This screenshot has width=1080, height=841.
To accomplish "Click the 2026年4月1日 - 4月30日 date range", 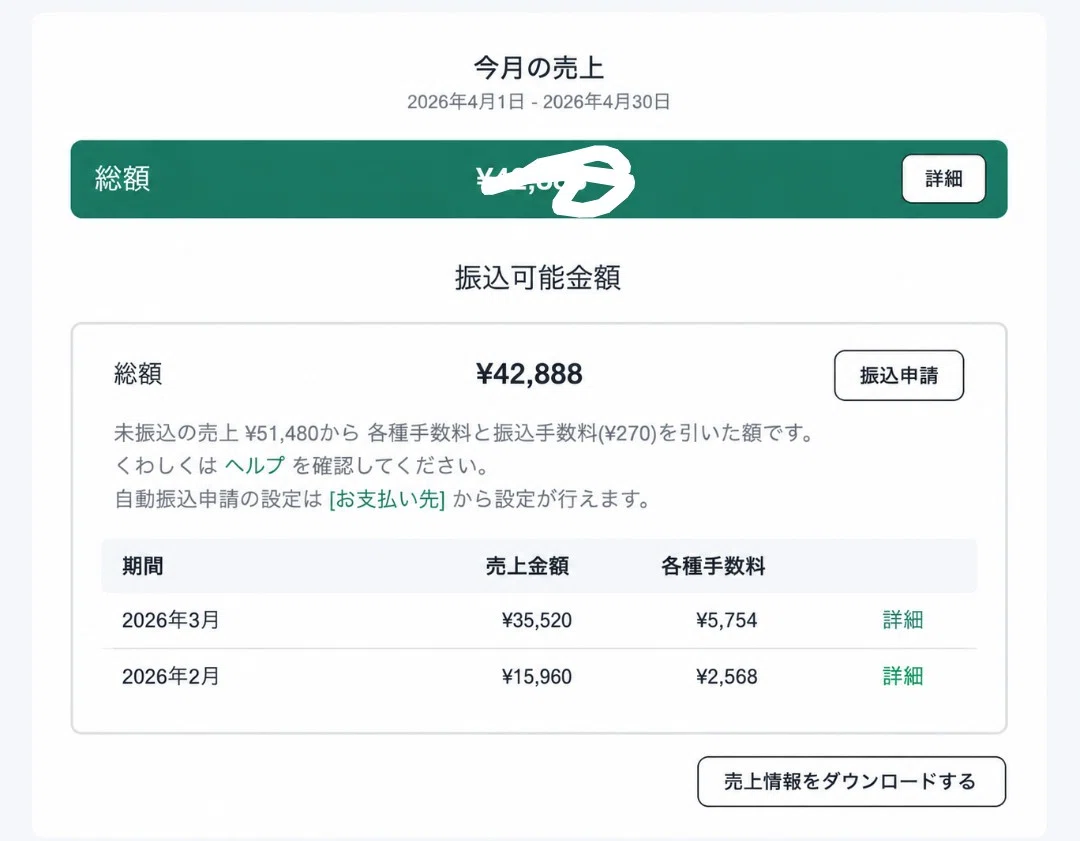I will [x=539, y=102].
